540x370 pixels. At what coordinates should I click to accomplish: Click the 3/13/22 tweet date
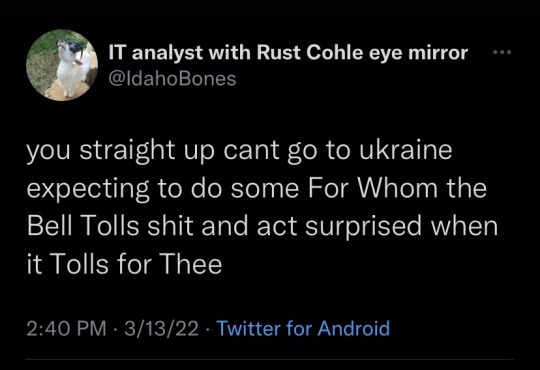click(x=161, y=328)
